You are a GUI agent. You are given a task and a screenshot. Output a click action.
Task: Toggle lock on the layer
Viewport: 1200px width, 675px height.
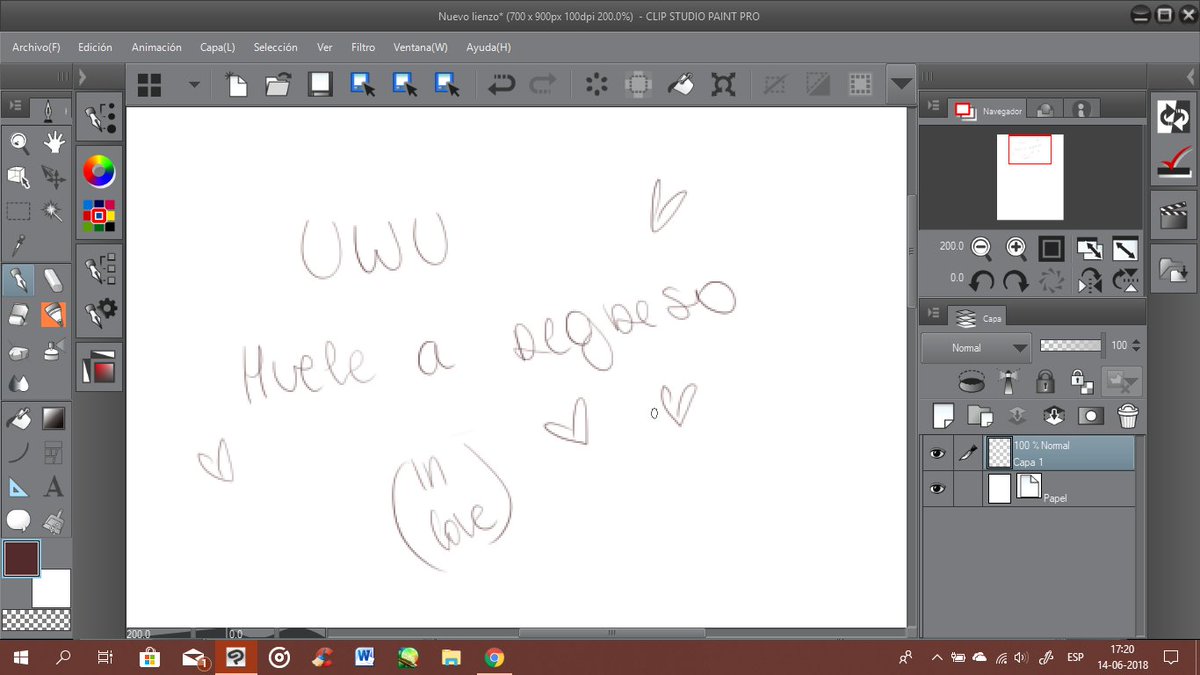[1045, 381]
